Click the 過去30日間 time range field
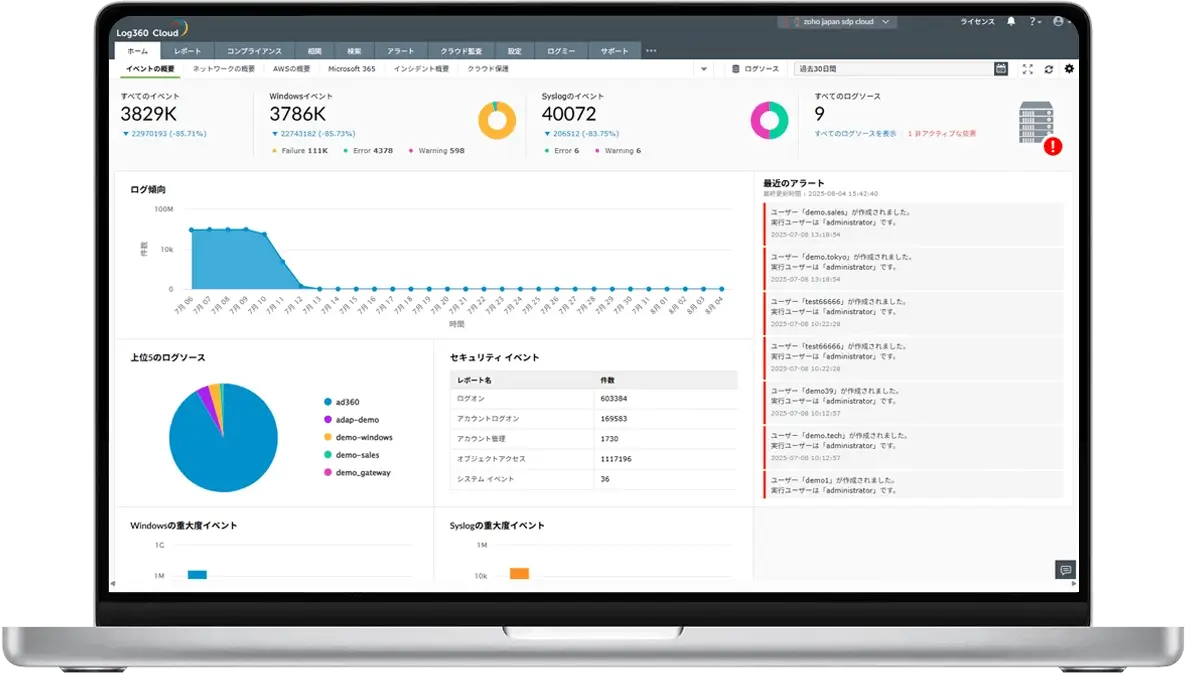Image resolution: width=1186 pixels, height=674 pixels. (893, 69)
